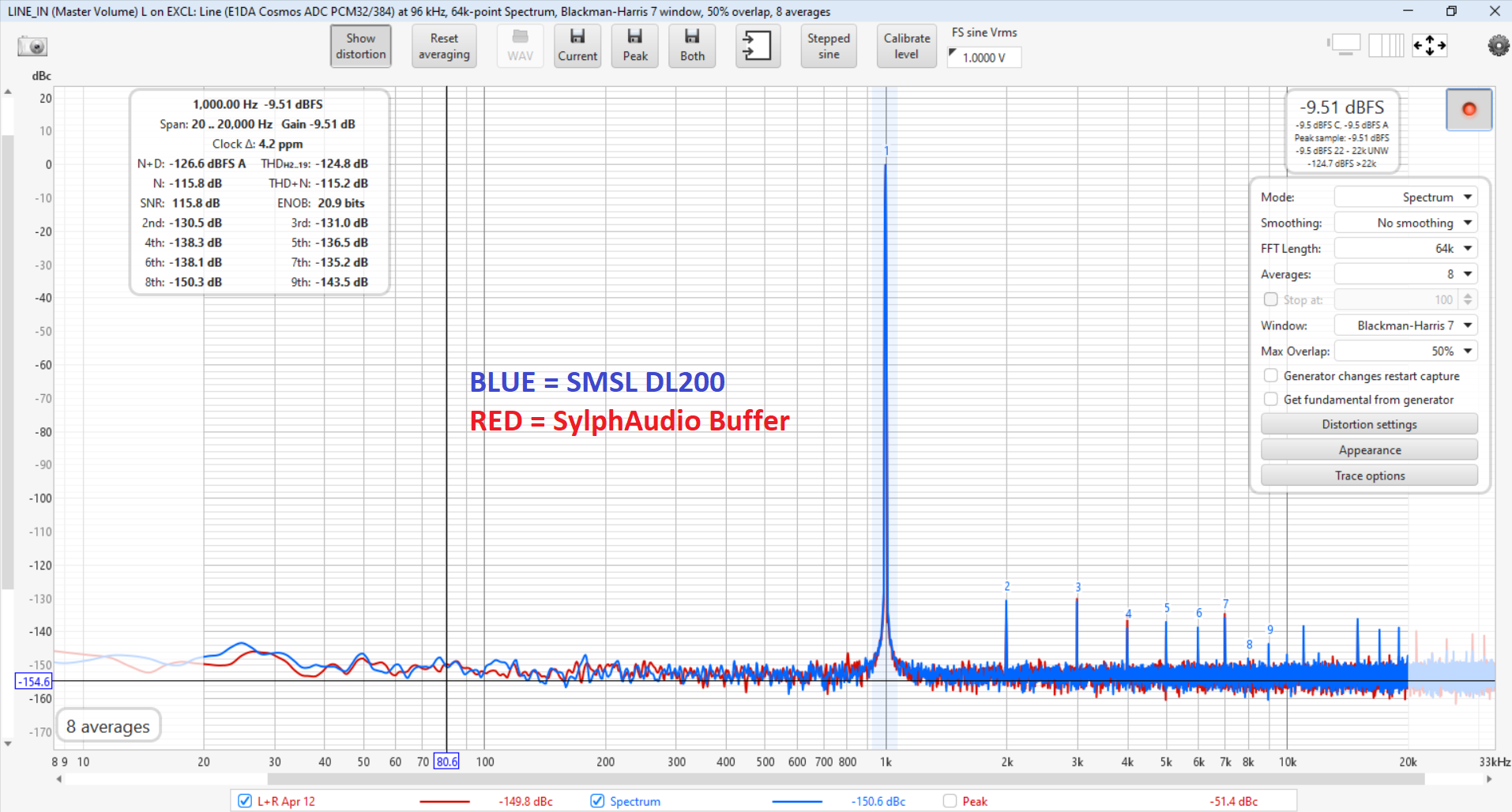Save the Peak trace
This screenshot has height=812, width=1512.
click(635, 46)
